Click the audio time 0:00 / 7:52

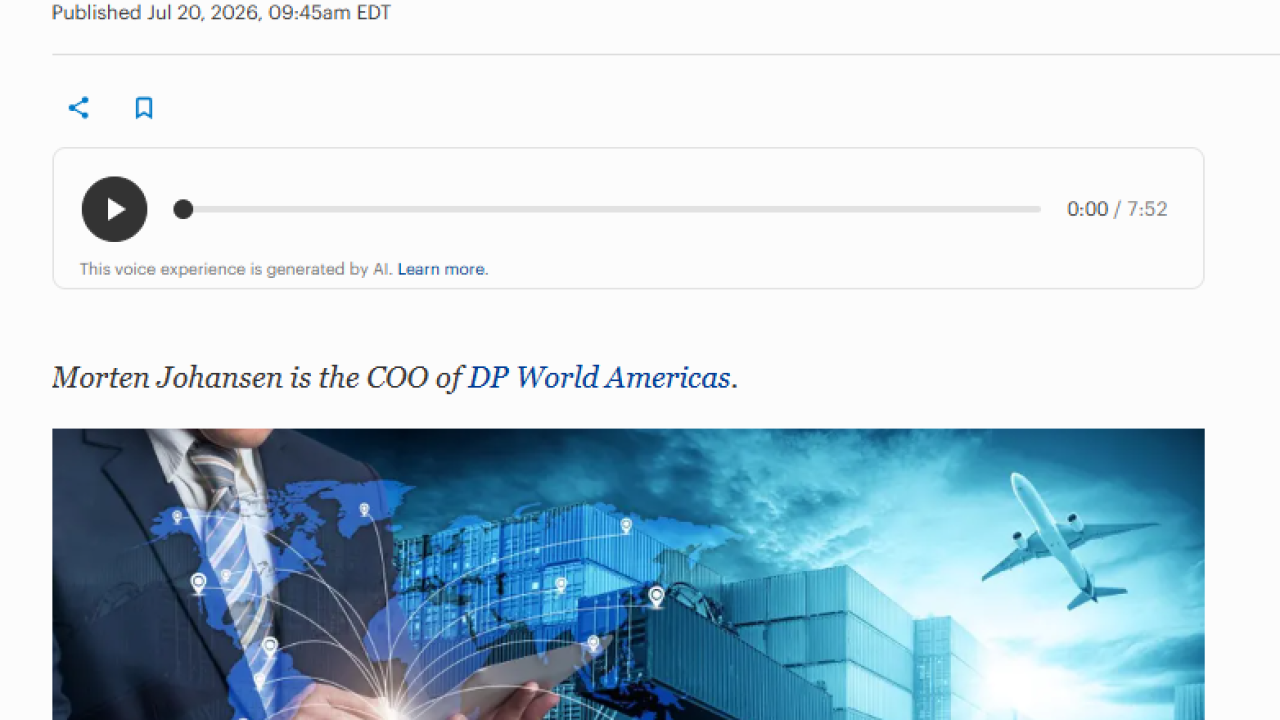(1117, 209)
